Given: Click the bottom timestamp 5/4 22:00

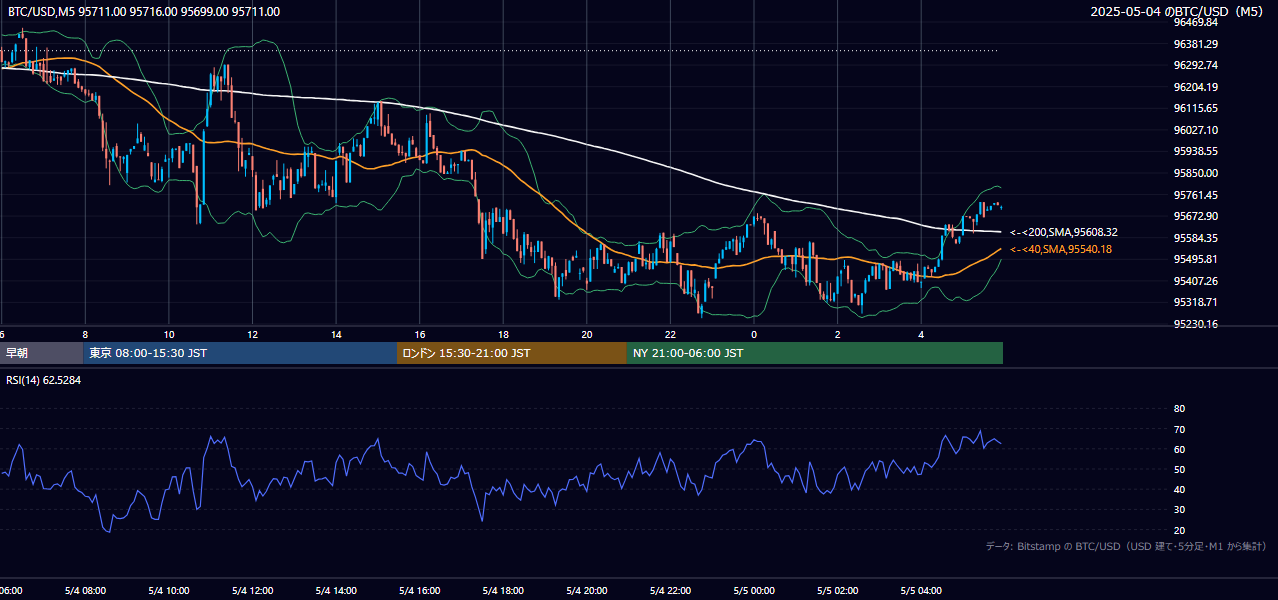Looking at the screenshot, I should 670,591.
